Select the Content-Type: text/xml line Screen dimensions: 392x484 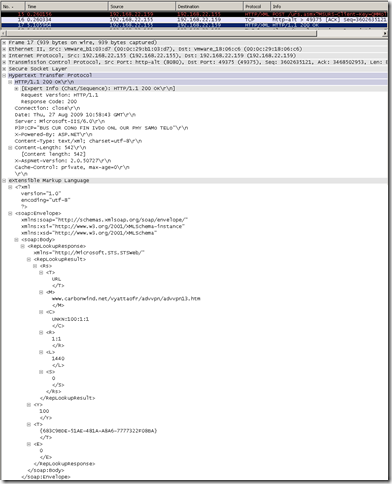tap(78, 141)
